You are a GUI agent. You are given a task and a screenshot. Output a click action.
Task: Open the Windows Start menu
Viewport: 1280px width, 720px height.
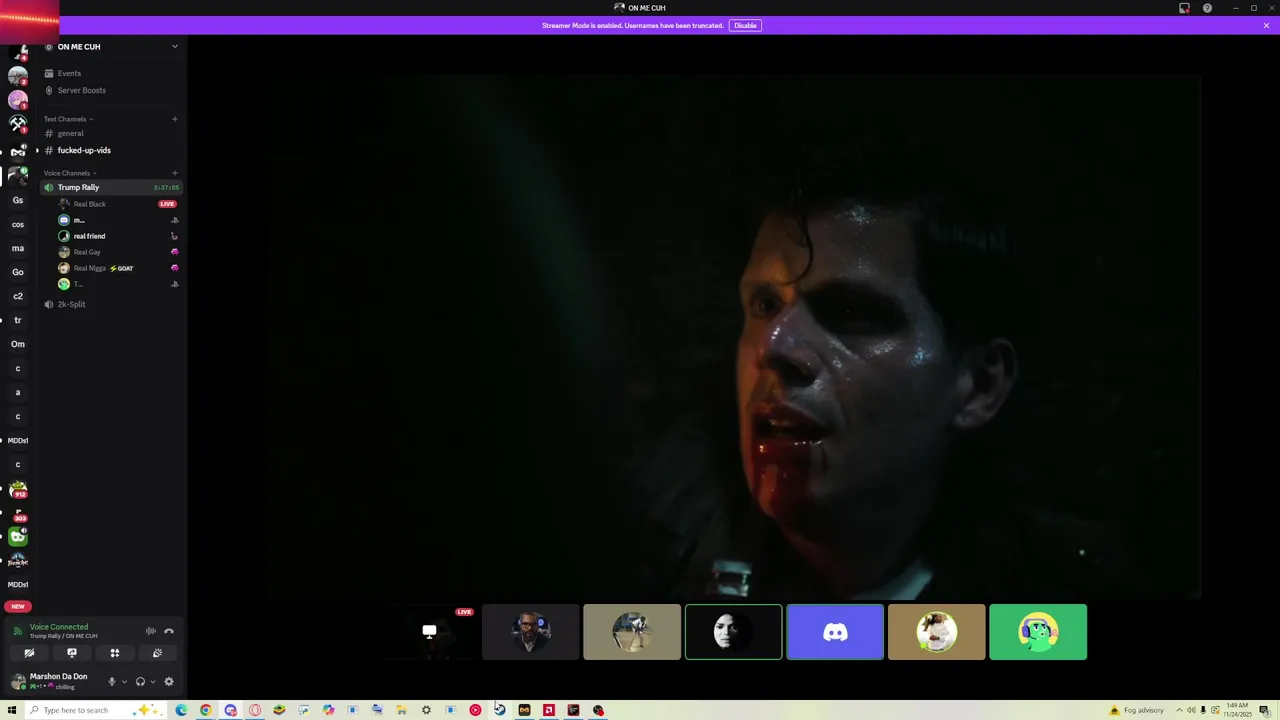coord(12,710)
